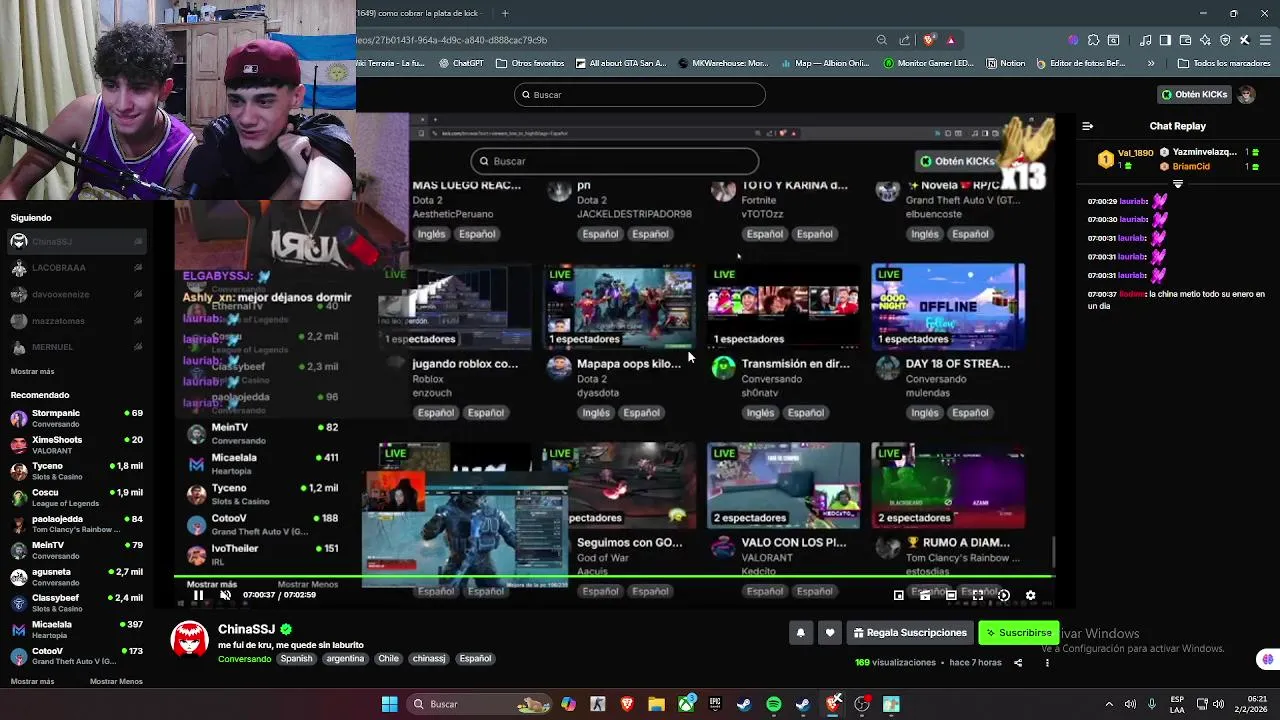Screen dimensions: 1280x720
Task: Open media control music note icon
Action: coord(1146,40)
